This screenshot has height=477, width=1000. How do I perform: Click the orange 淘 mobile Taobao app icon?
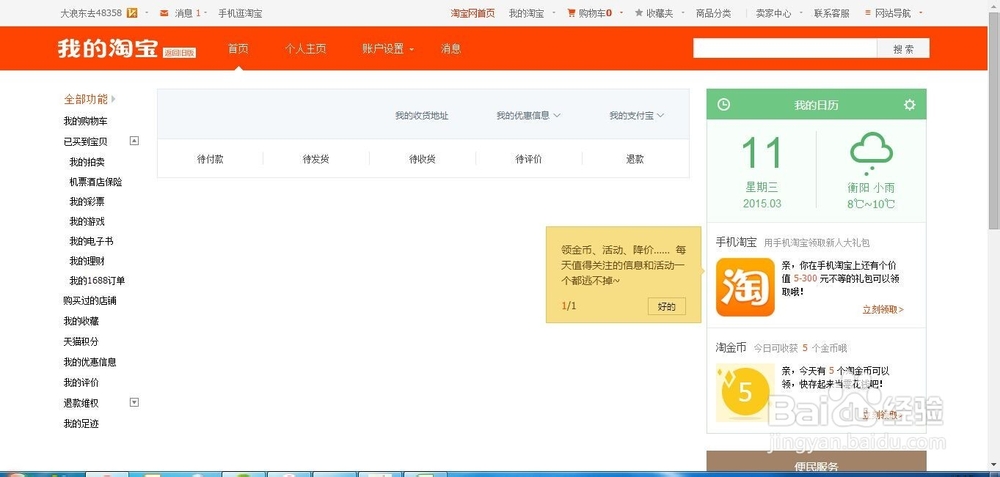(745, 287)
